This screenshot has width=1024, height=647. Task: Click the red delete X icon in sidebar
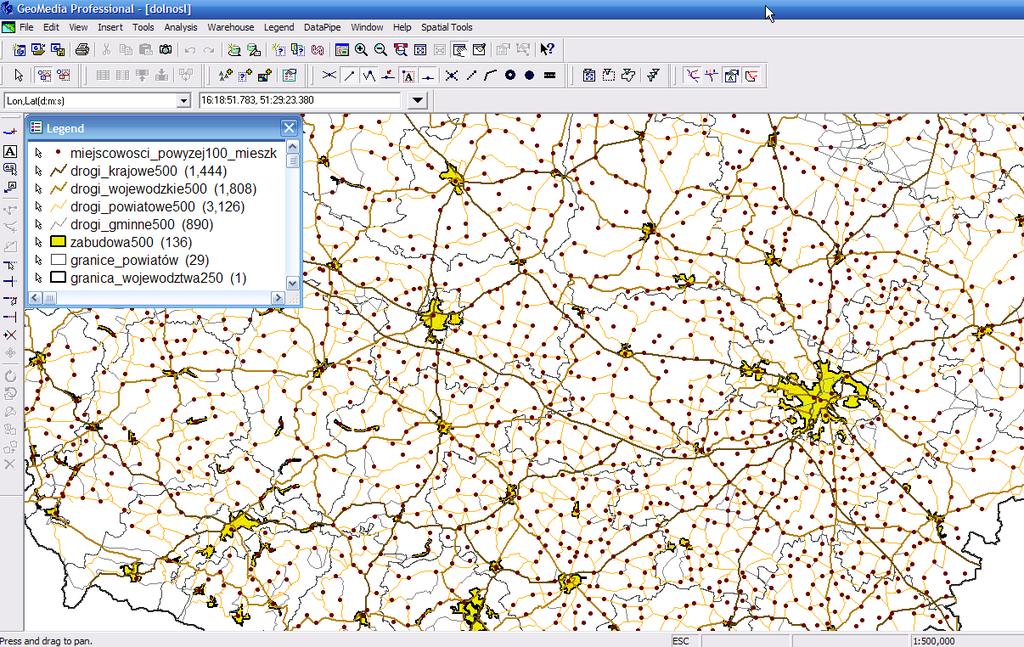(x=10, y=335)
